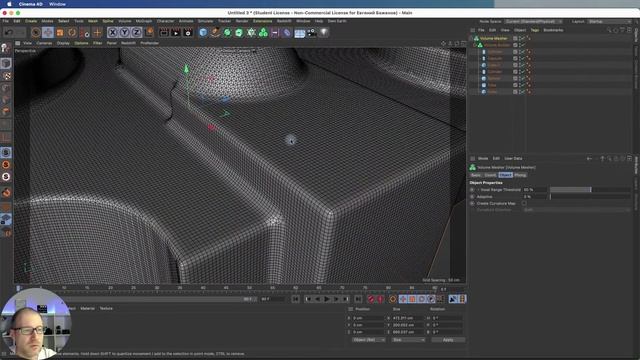The image size is (640, 360).
Task: Open the Apple menu
Action: pos(9,4)
